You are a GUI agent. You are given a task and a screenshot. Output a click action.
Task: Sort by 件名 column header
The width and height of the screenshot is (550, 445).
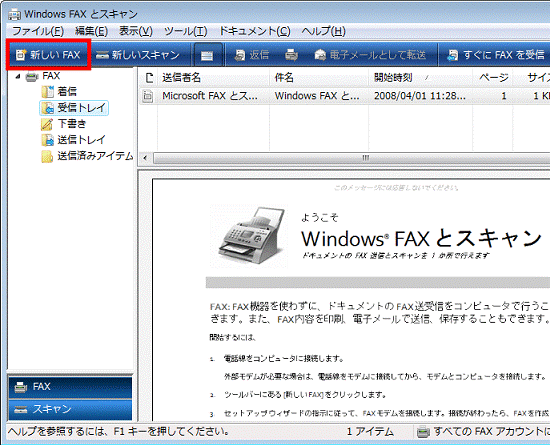[319, 77]
